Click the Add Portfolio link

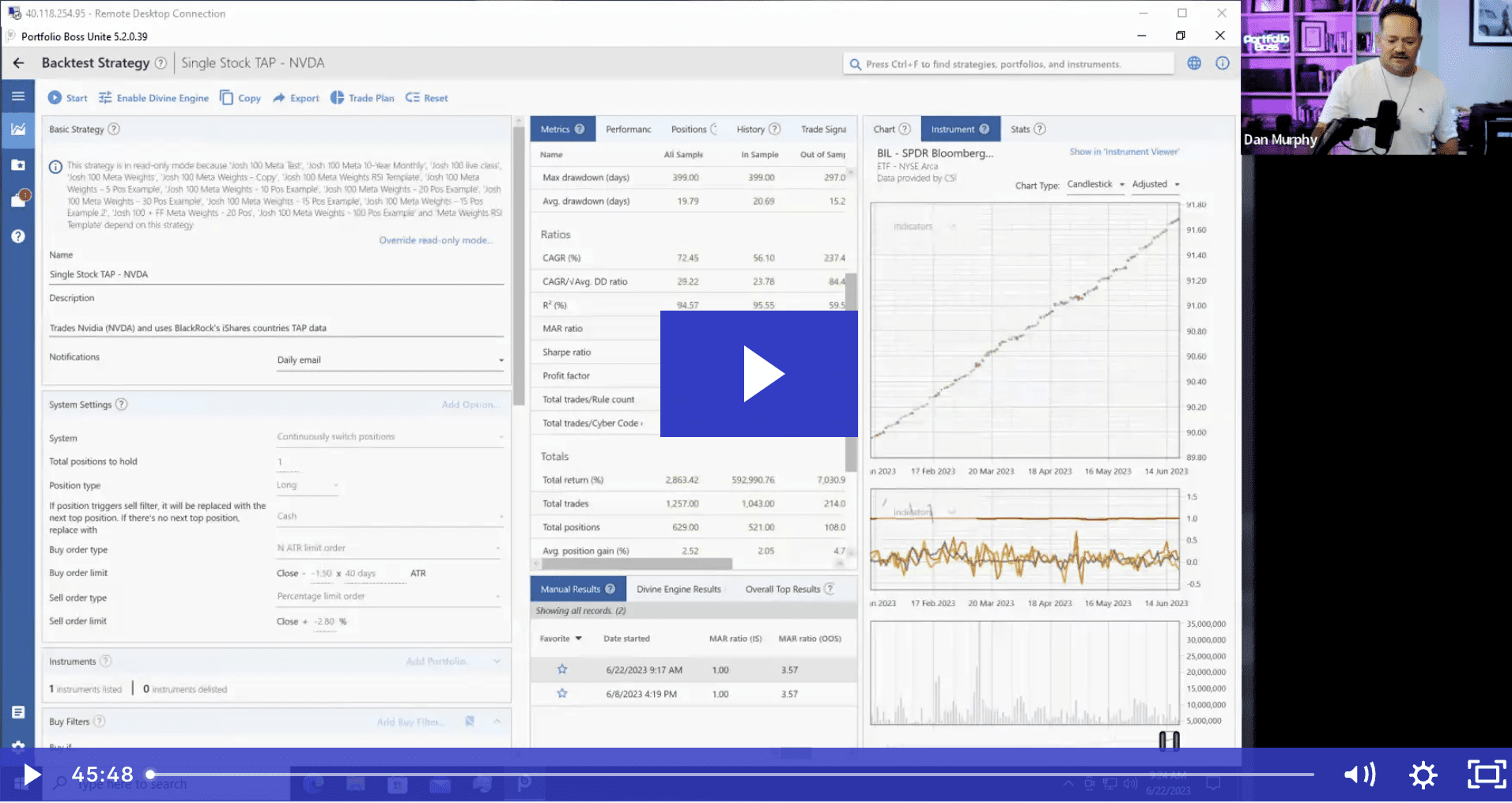pos(437,661)
